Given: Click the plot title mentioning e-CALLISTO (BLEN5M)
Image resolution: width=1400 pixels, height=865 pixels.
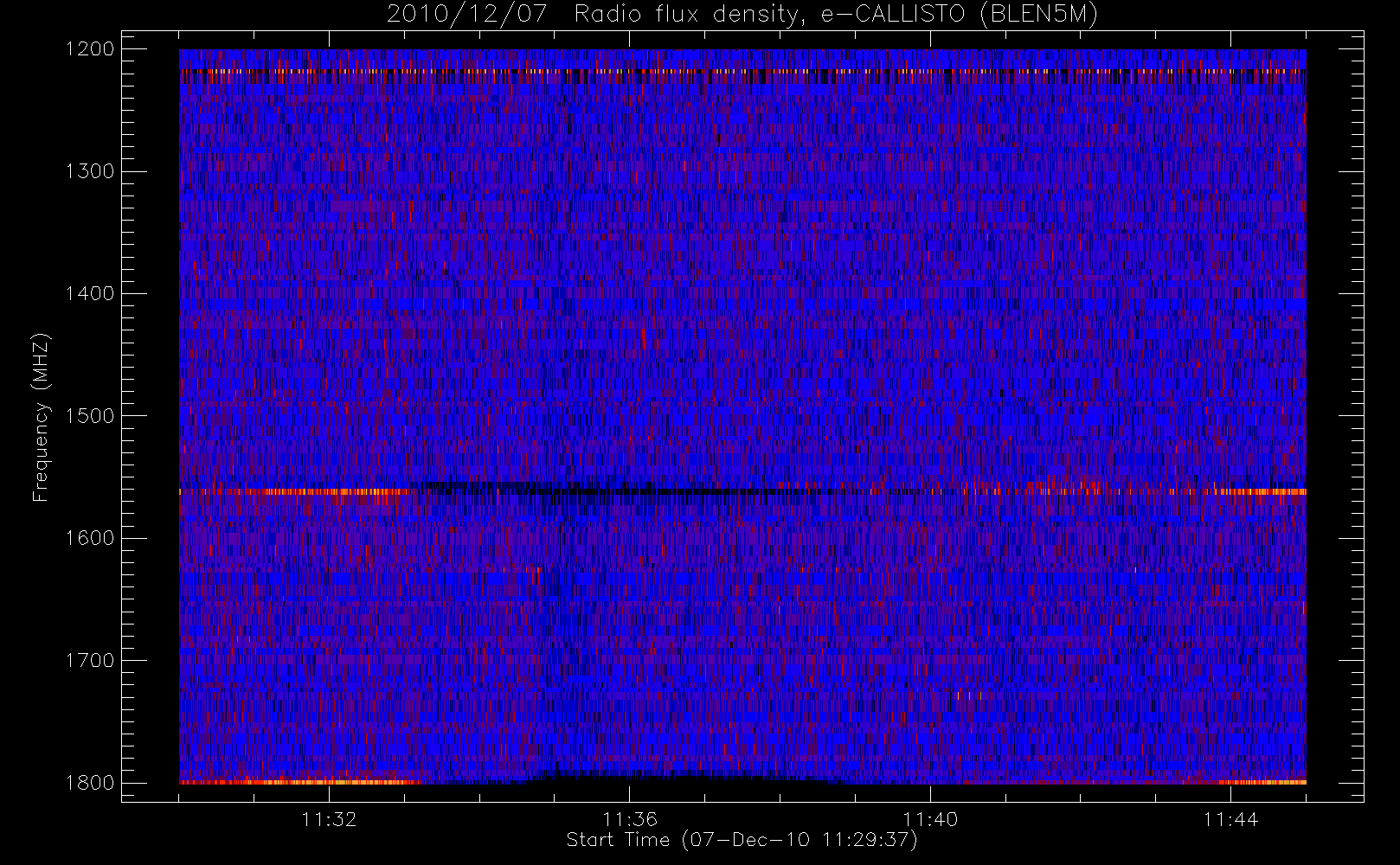Looking at the screenshot, I should click(x=742, y=15).
